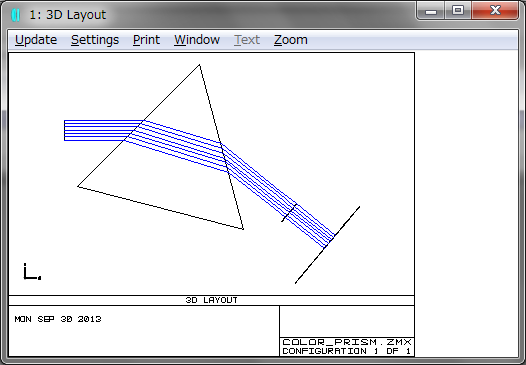
Task: Click the 3D Layout window icon
Action: click(x=16, y=15)
